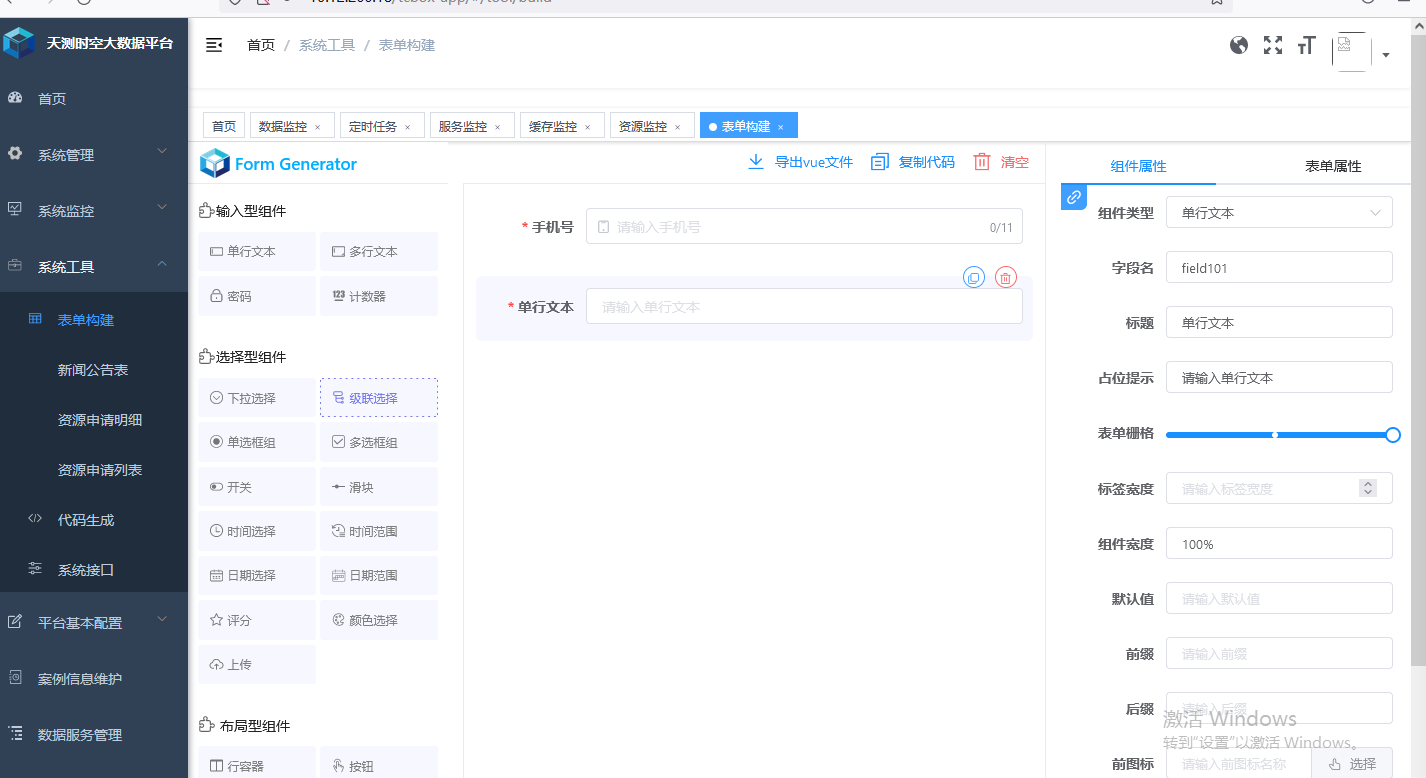The width and height of the screenshot is (1426, 778).
Task: Select the 颜色选择 color picker component
Action: coord(379,619)
